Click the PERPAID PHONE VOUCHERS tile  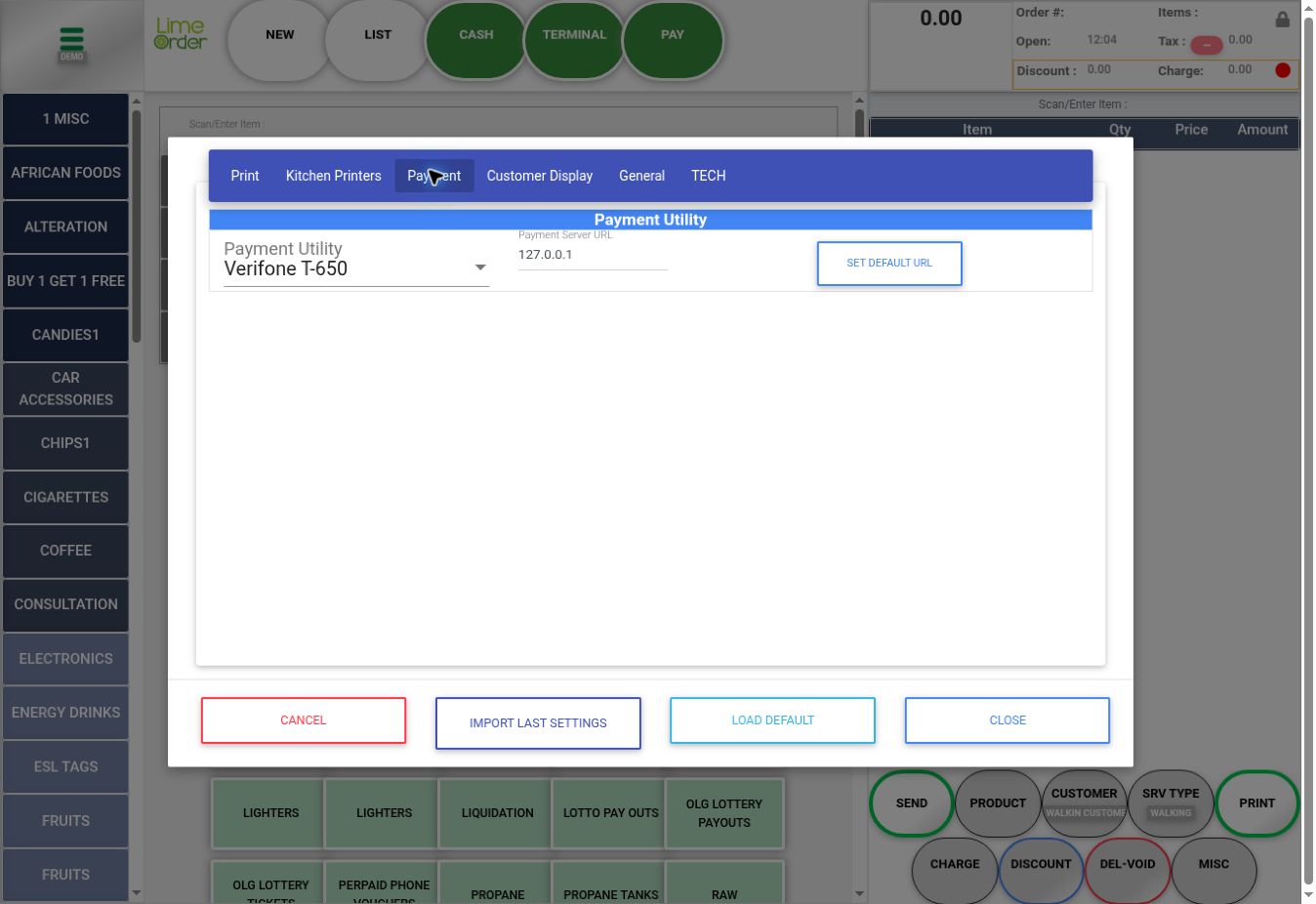pos(385,883)
